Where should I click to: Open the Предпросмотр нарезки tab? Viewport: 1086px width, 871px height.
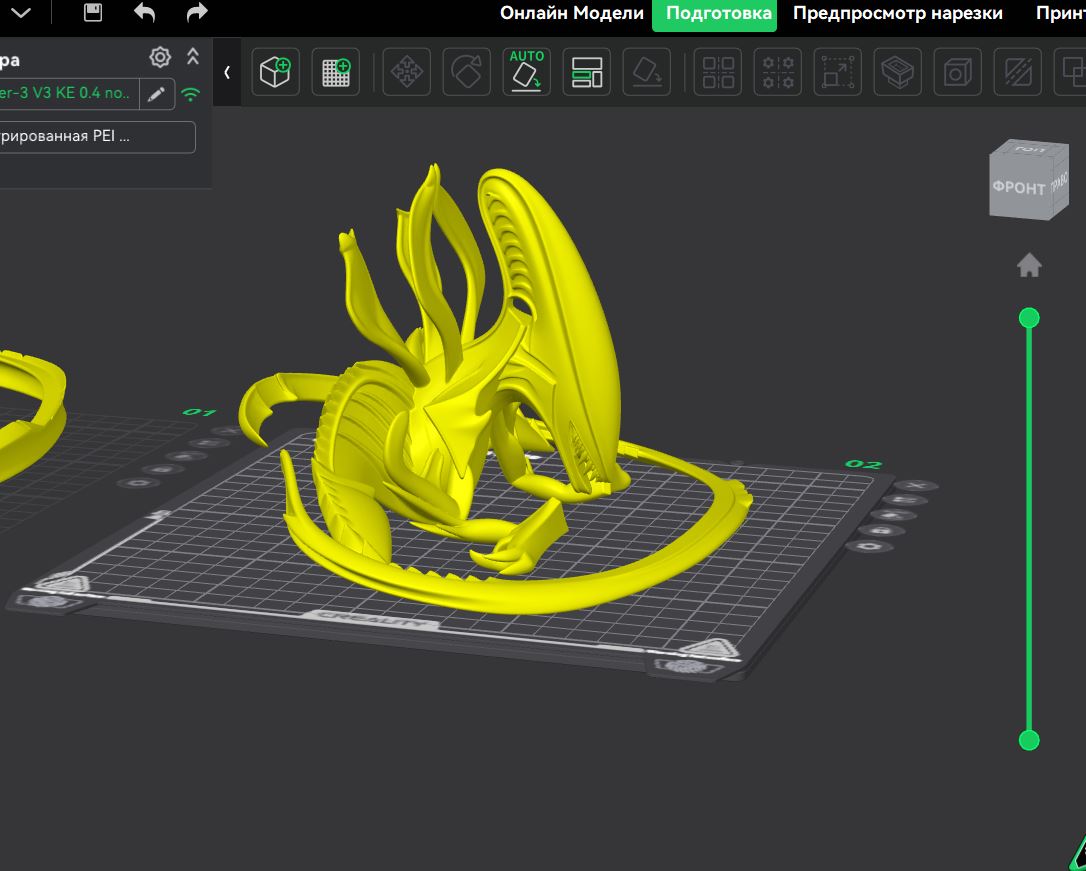[x=898, y=13]
